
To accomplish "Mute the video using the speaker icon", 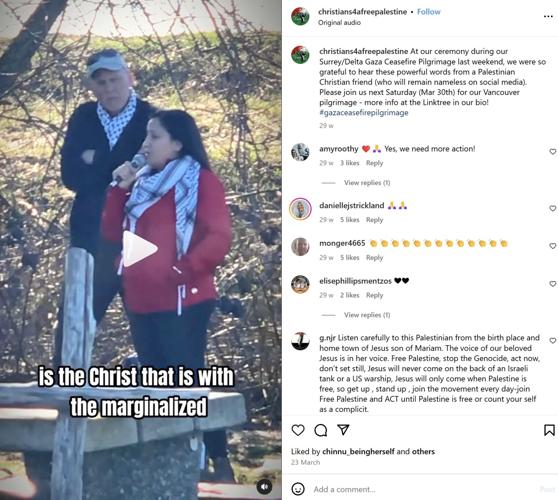I will click(264, 487).
